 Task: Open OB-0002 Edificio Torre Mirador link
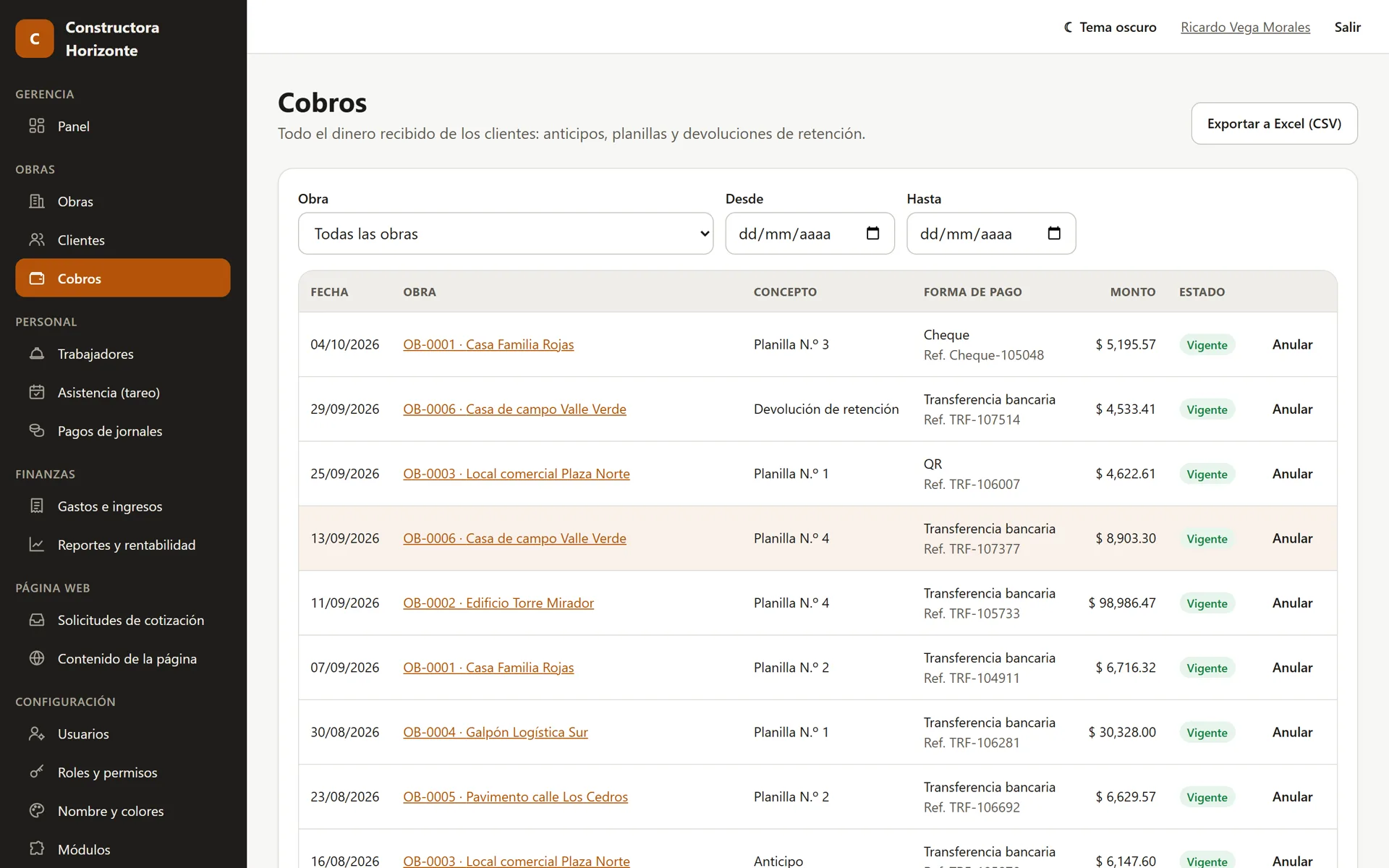click(498, 603)
